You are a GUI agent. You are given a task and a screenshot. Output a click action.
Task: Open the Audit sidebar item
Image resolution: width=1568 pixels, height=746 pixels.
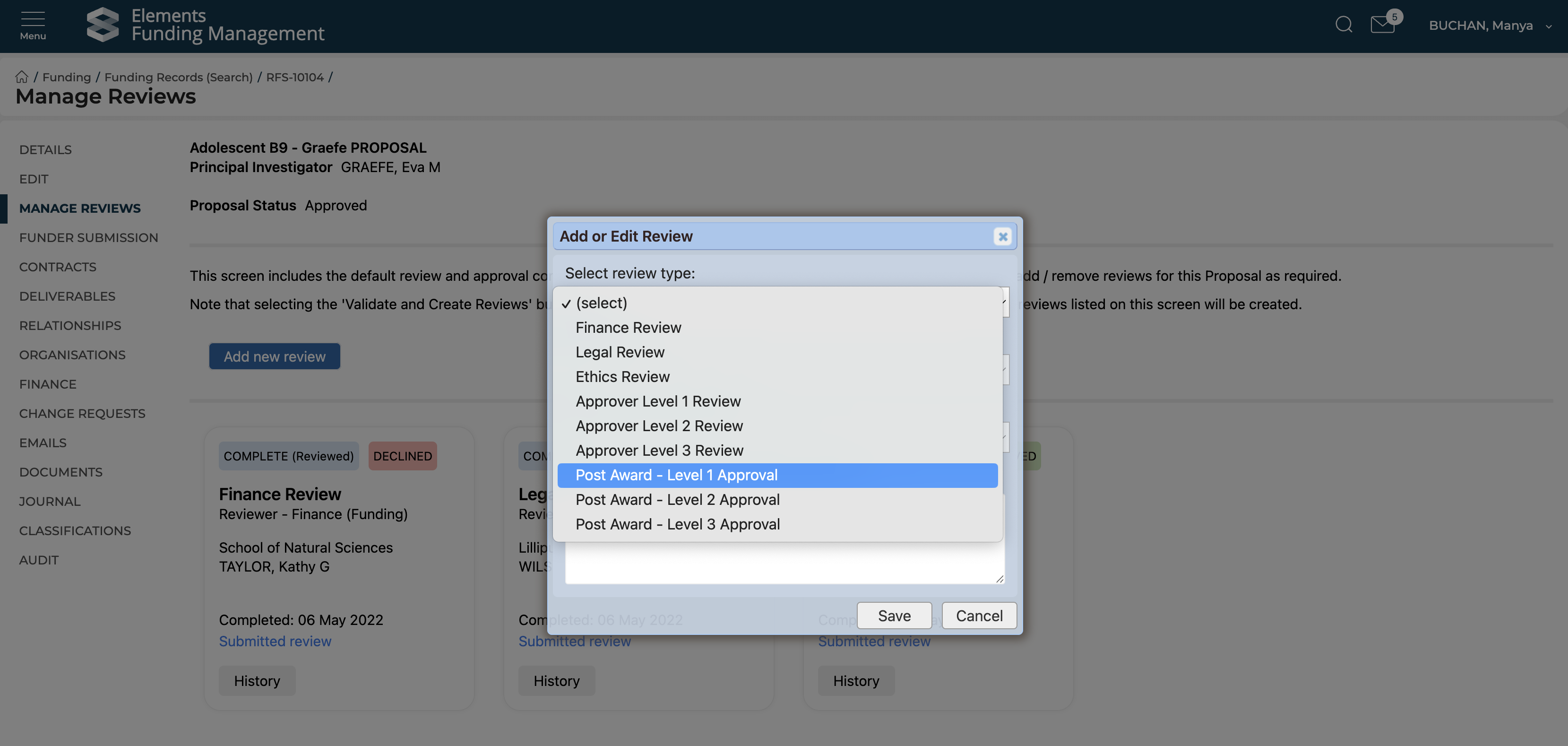point(39,560)
